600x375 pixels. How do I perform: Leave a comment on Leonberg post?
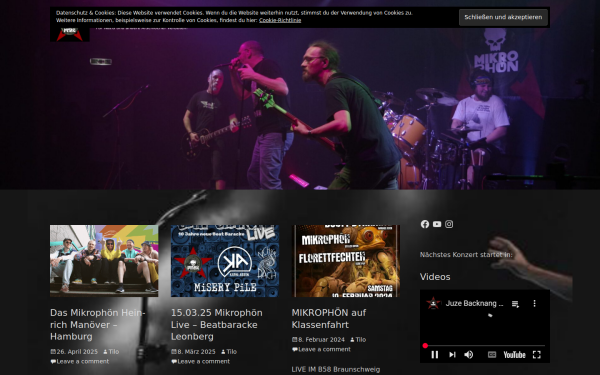(x=204, y=362)
